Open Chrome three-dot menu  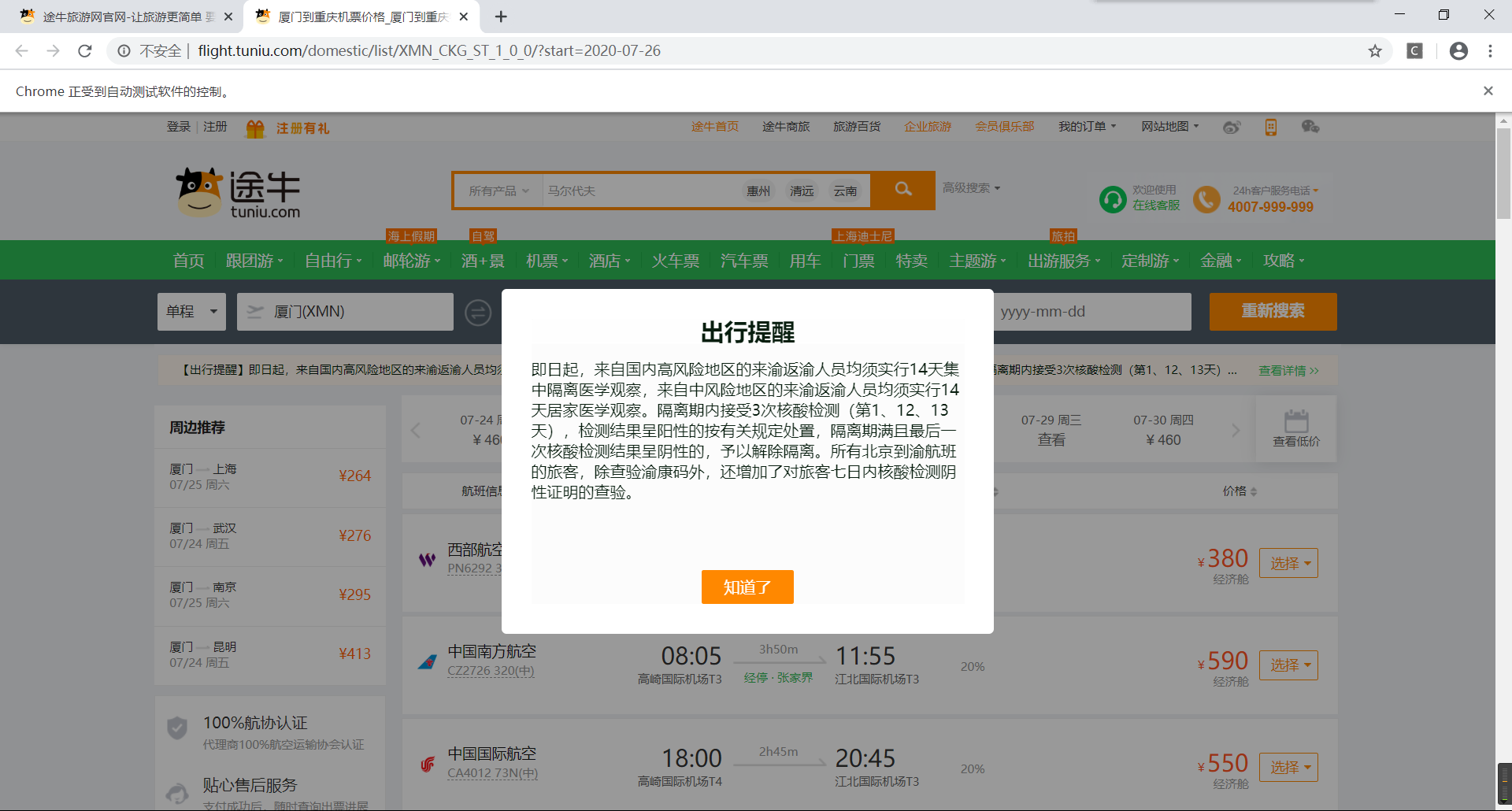[x=1490, y=51]
